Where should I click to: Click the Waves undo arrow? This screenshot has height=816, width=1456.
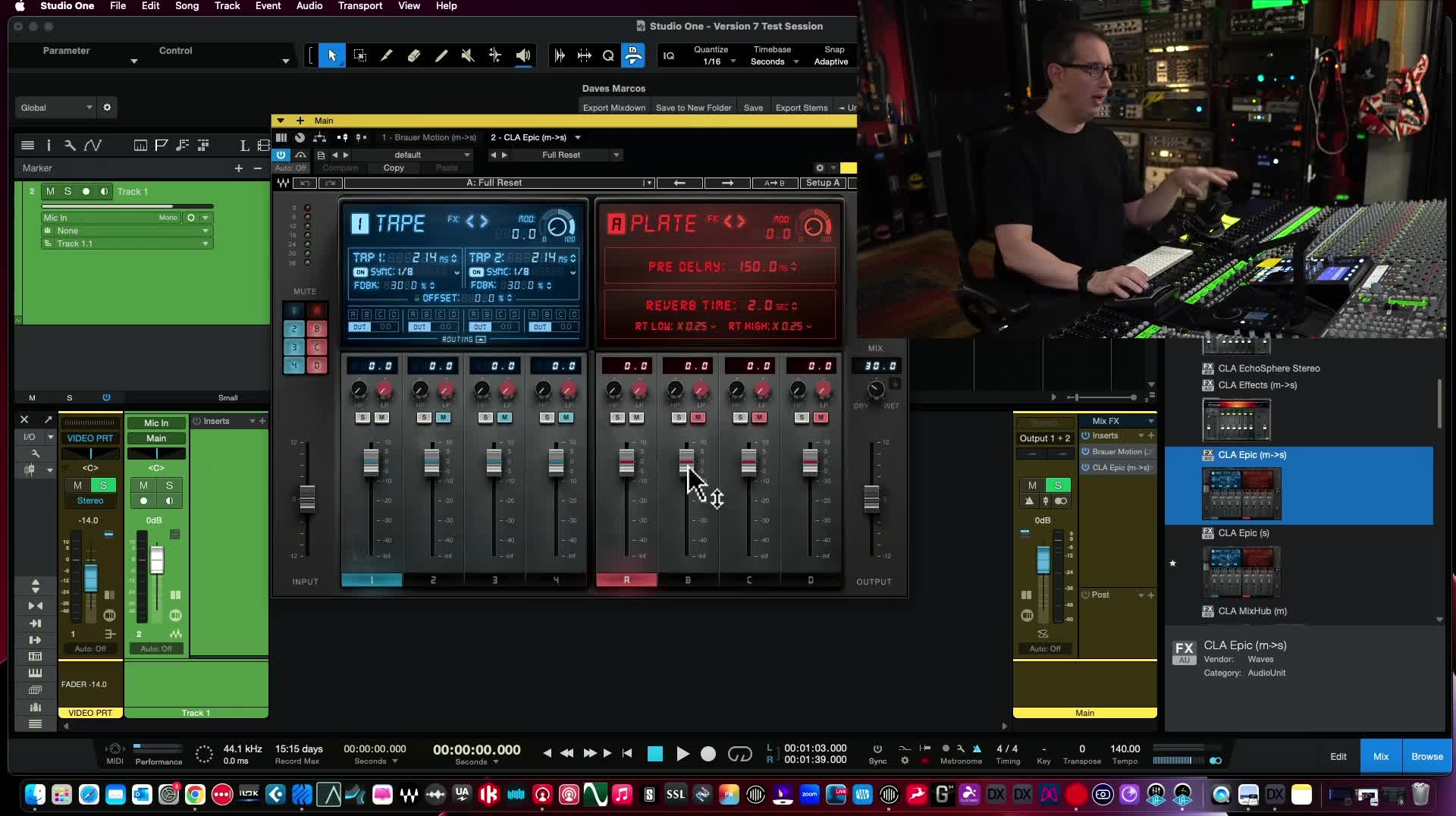pyautogui.click(x=305, y=183)
